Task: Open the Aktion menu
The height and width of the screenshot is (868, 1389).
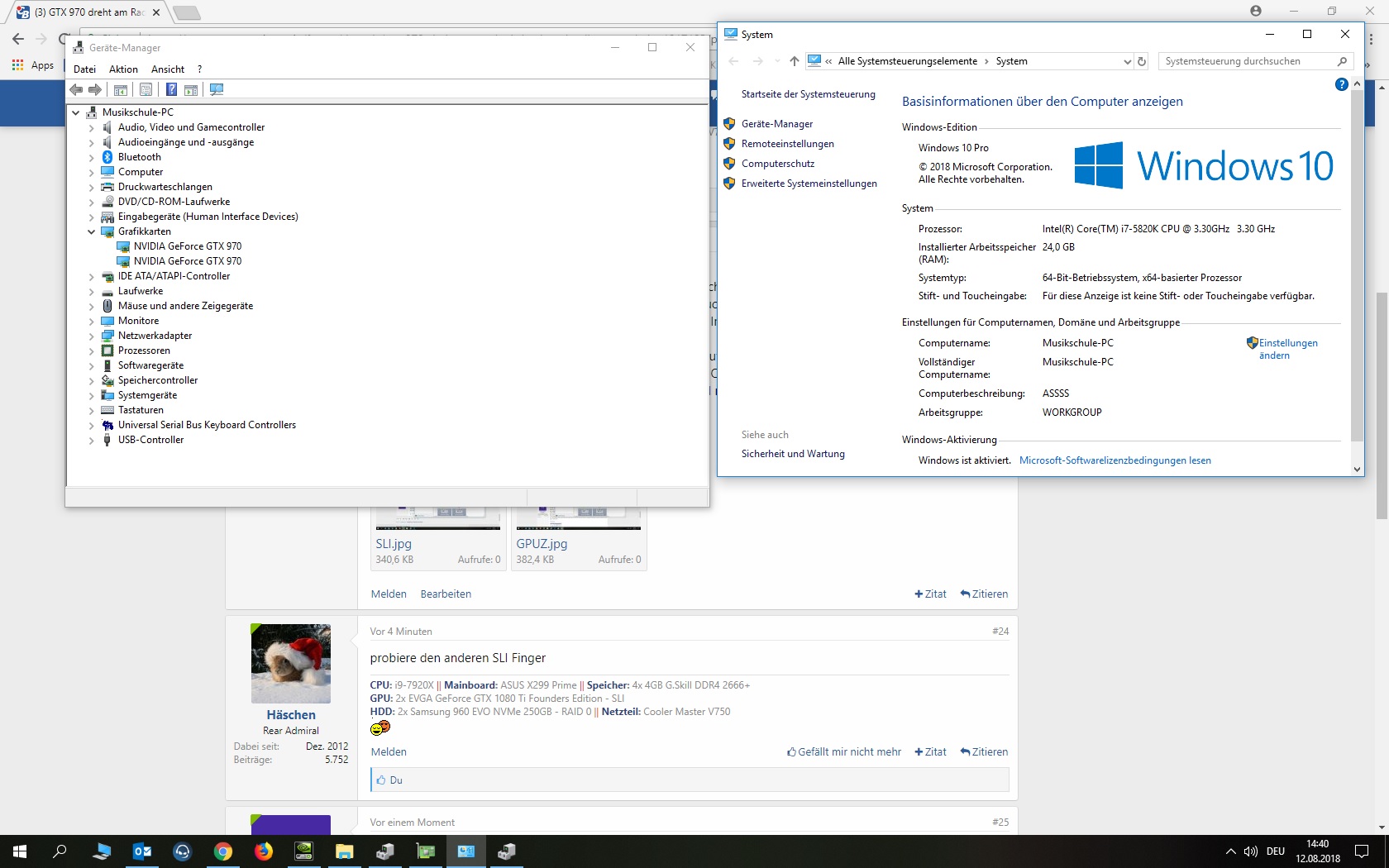Action: click(123, 69)
